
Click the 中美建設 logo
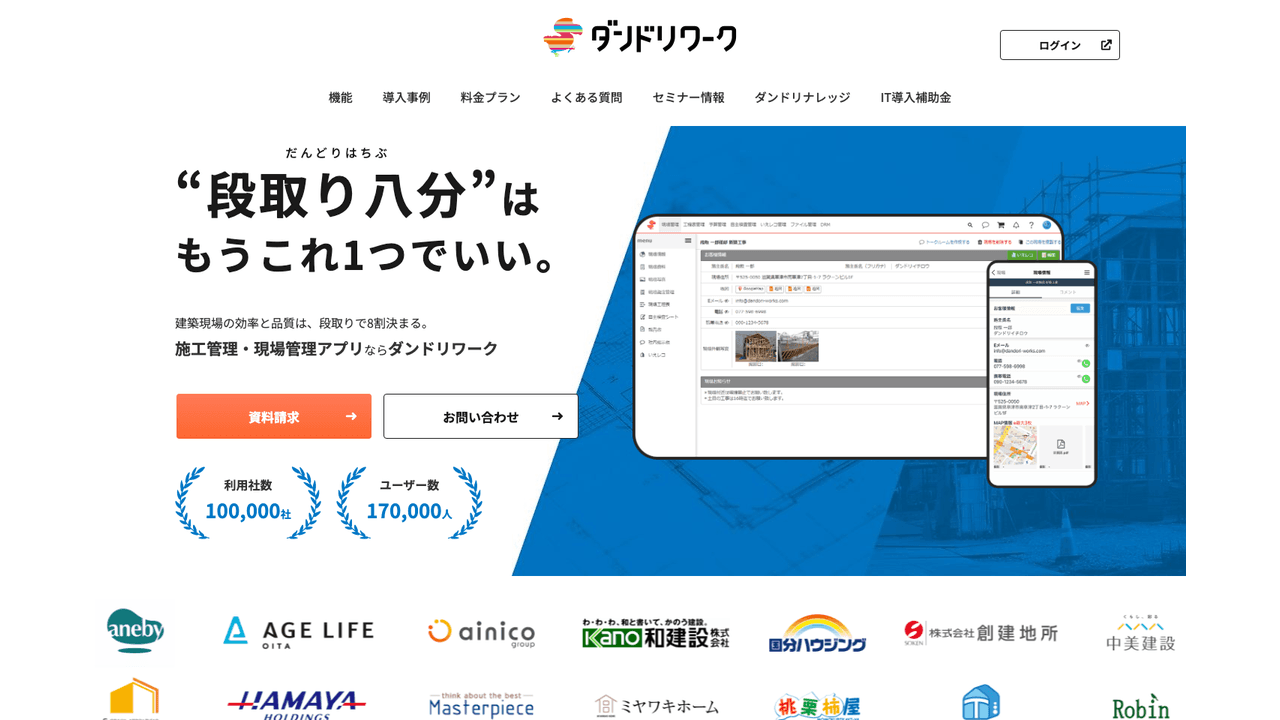[1141, 633]
